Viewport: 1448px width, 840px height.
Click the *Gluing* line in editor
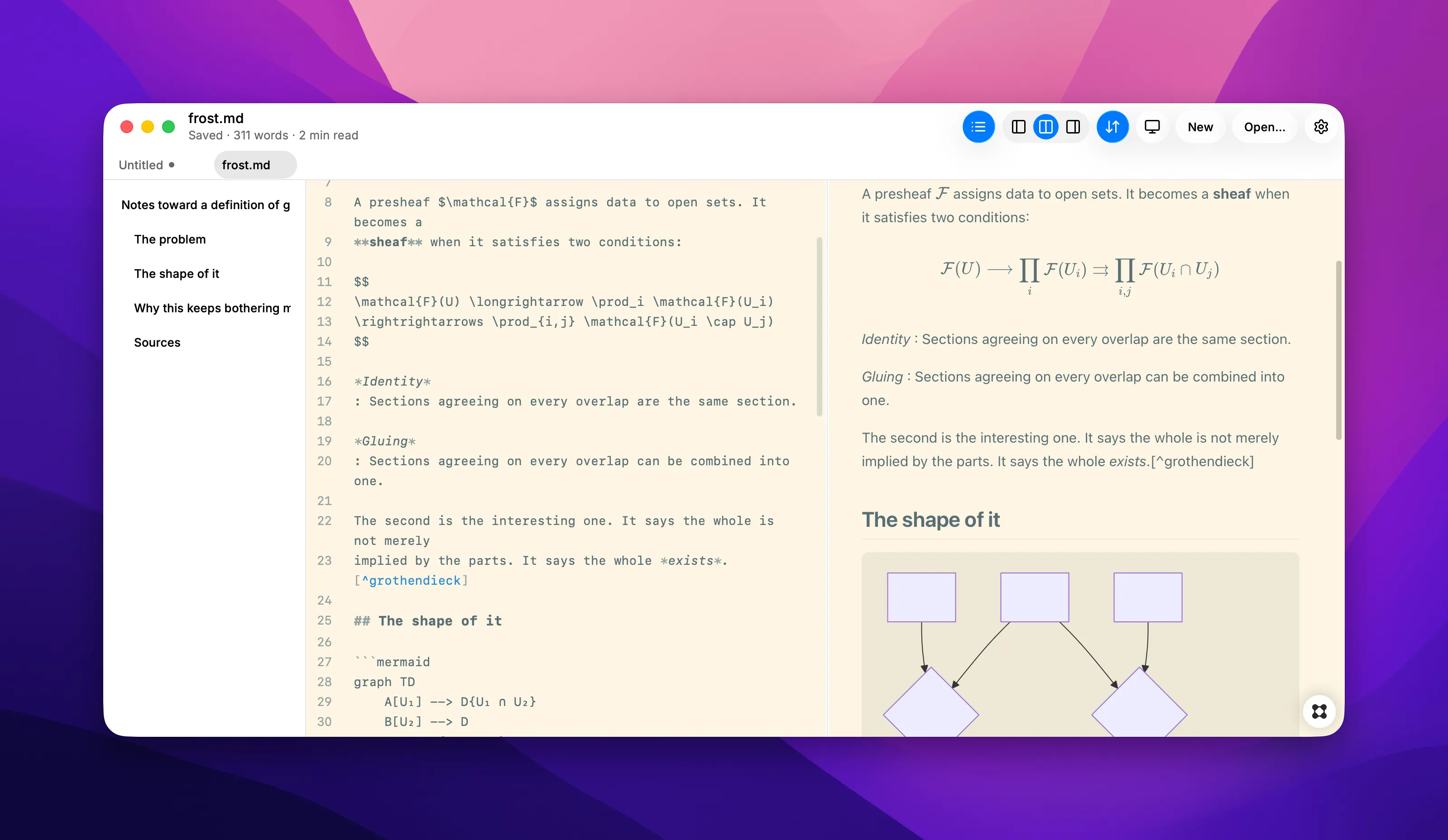384,442
